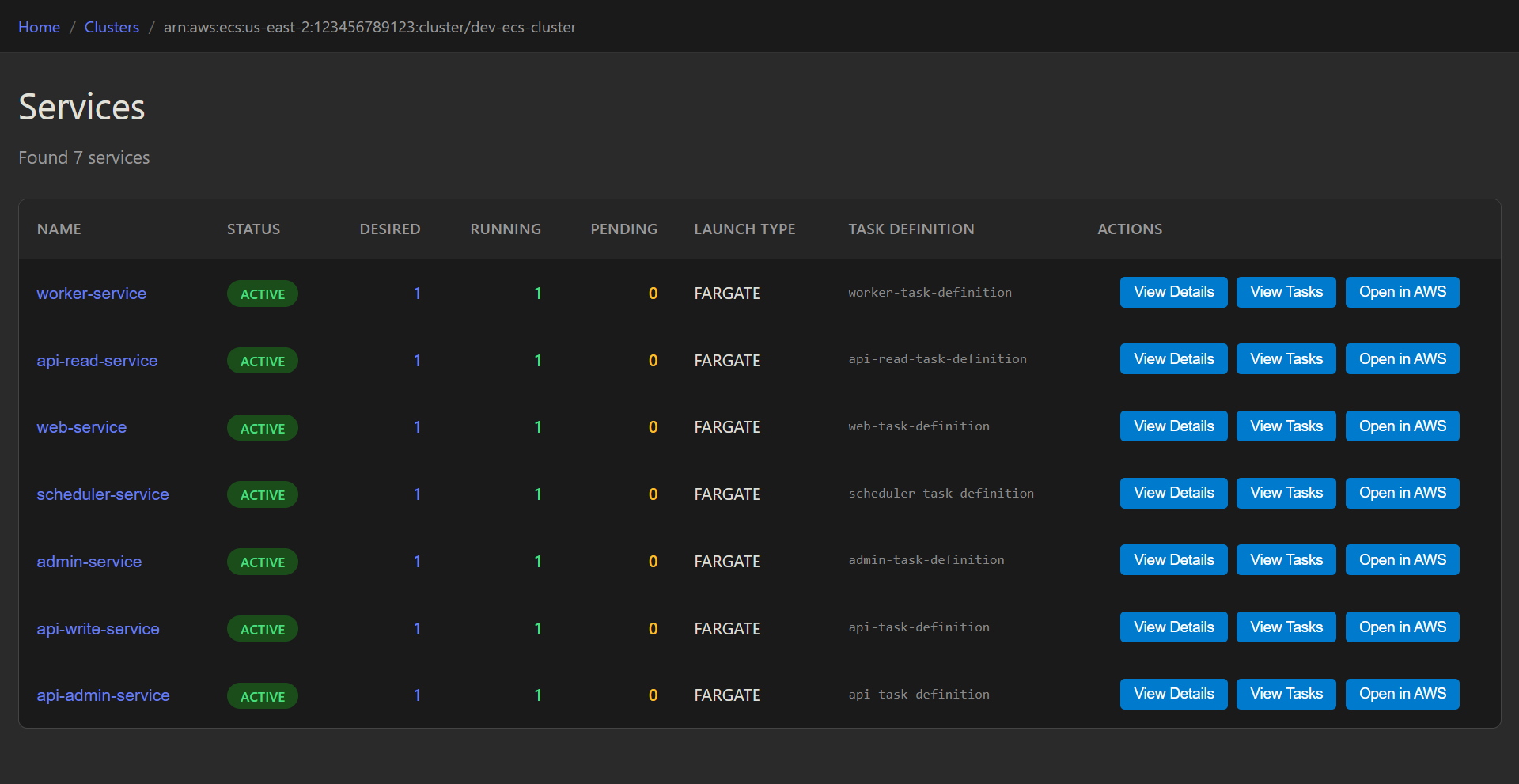Open web-service in AWS
Screen dimensions: 1519x784
pos(1402,426)
